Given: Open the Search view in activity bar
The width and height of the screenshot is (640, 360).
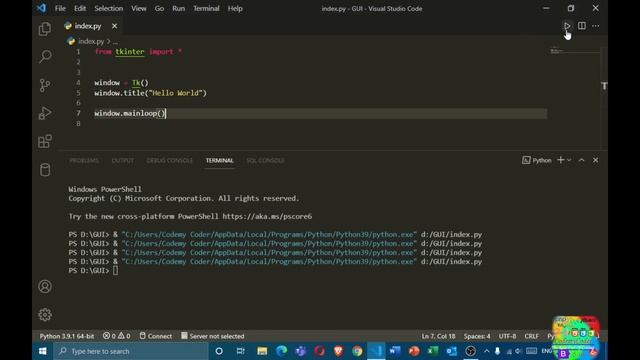Looking at the screenshot, I should [45, 56].
